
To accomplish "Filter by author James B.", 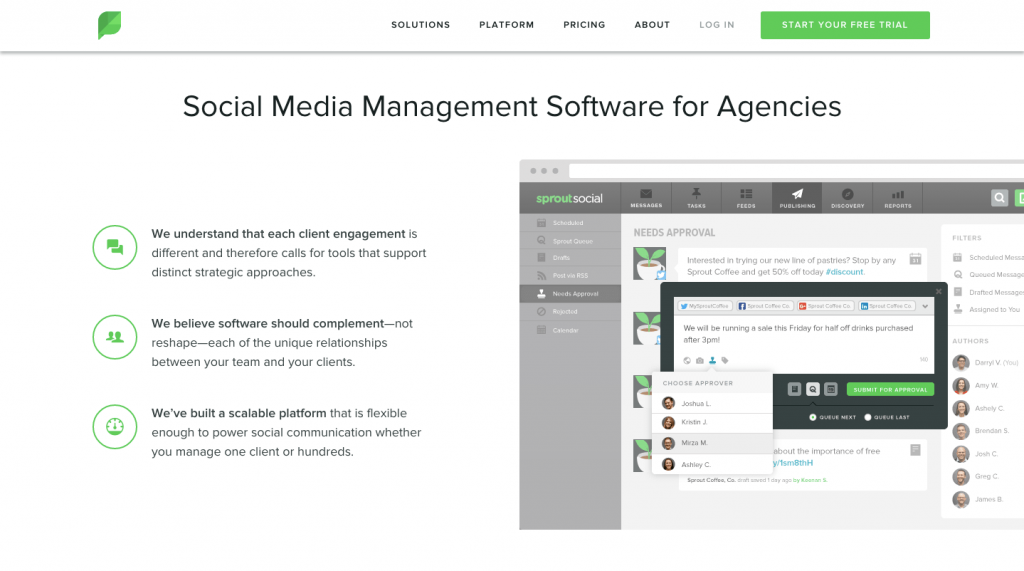I will click(978, 499).
